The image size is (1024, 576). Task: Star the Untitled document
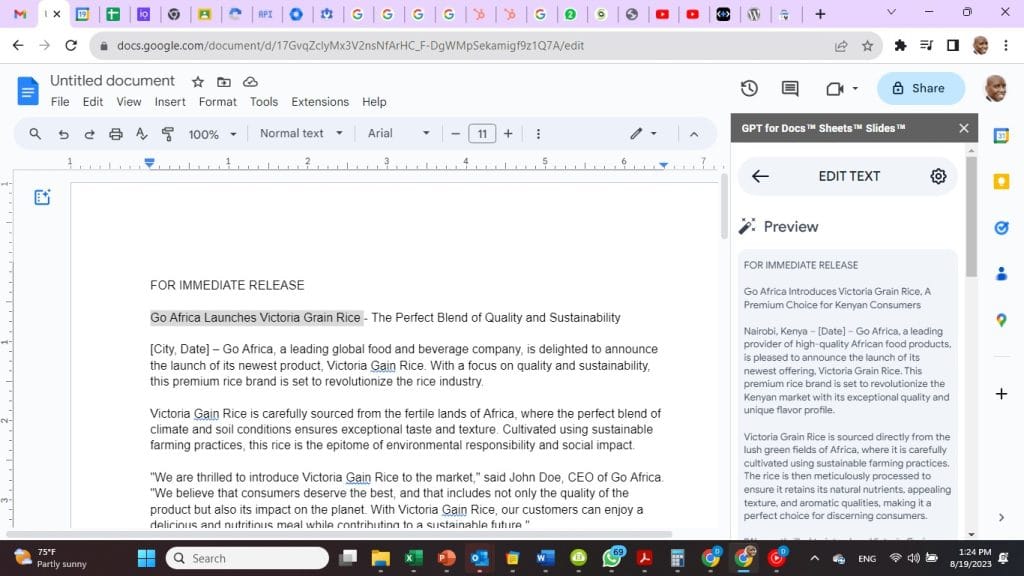198,81
